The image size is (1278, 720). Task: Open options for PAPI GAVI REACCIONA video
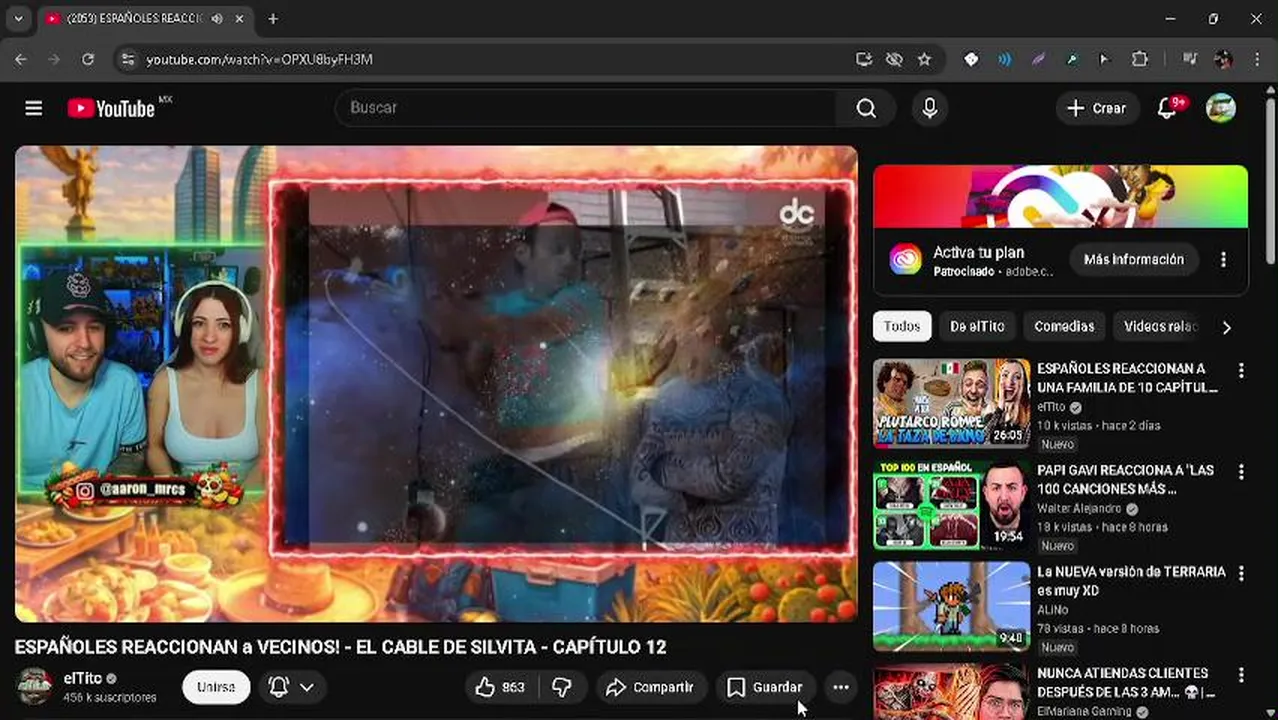(1241, 472)
